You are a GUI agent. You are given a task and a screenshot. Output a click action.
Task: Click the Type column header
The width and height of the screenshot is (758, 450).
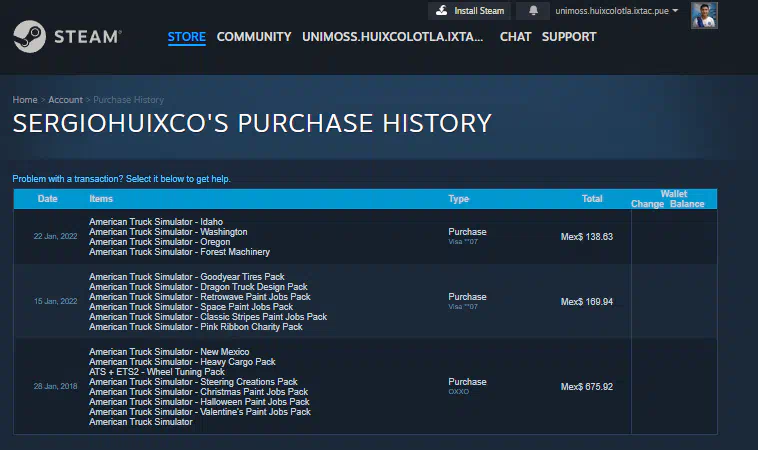[x=459, y=199]
